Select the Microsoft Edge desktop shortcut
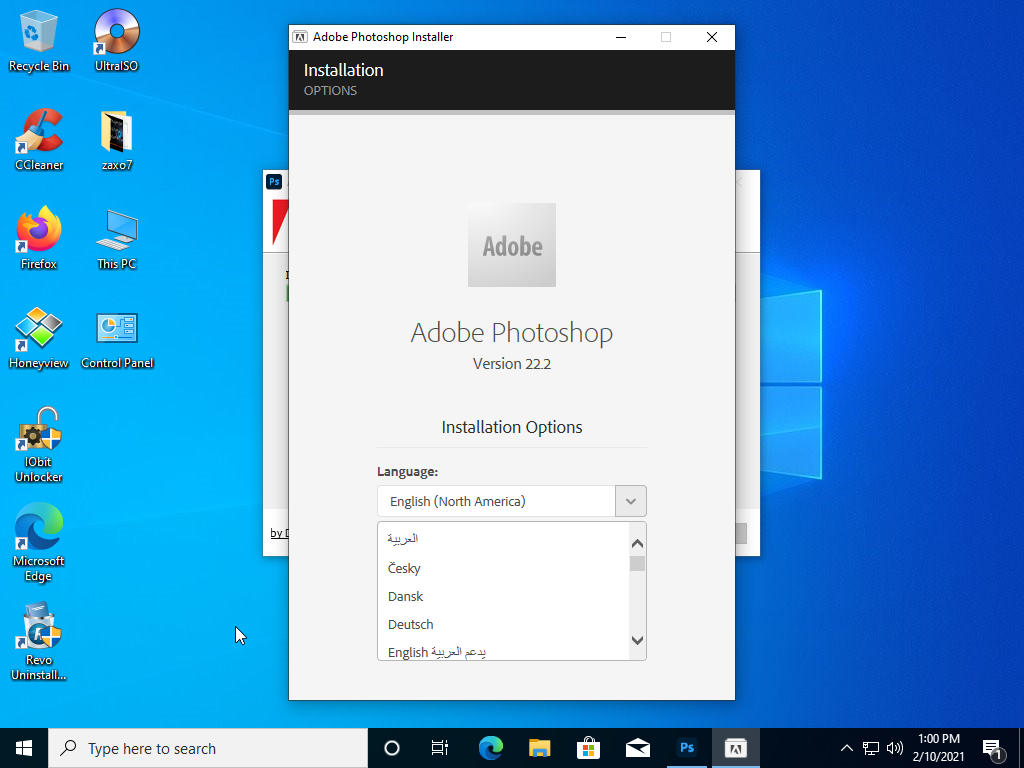Screen dimensions: 1024x768 point(39,543)
